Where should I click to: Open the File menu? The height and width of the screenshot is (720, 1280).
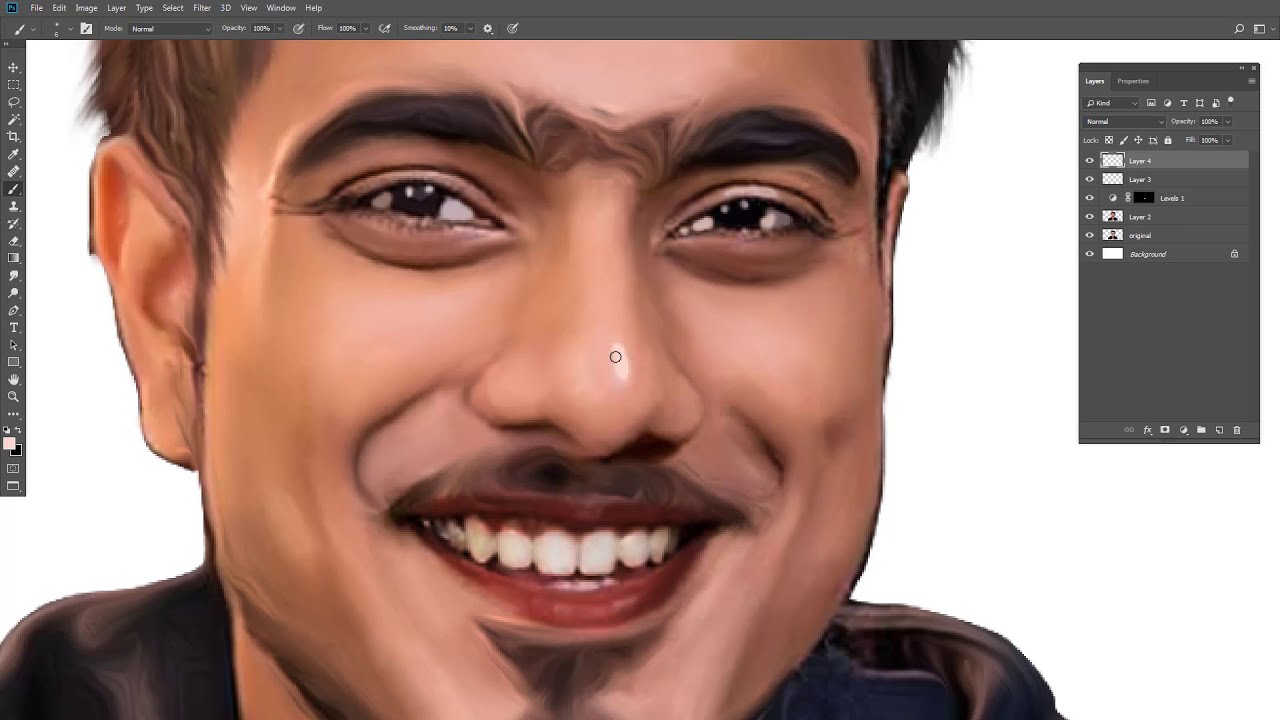[x=36, y=8]
